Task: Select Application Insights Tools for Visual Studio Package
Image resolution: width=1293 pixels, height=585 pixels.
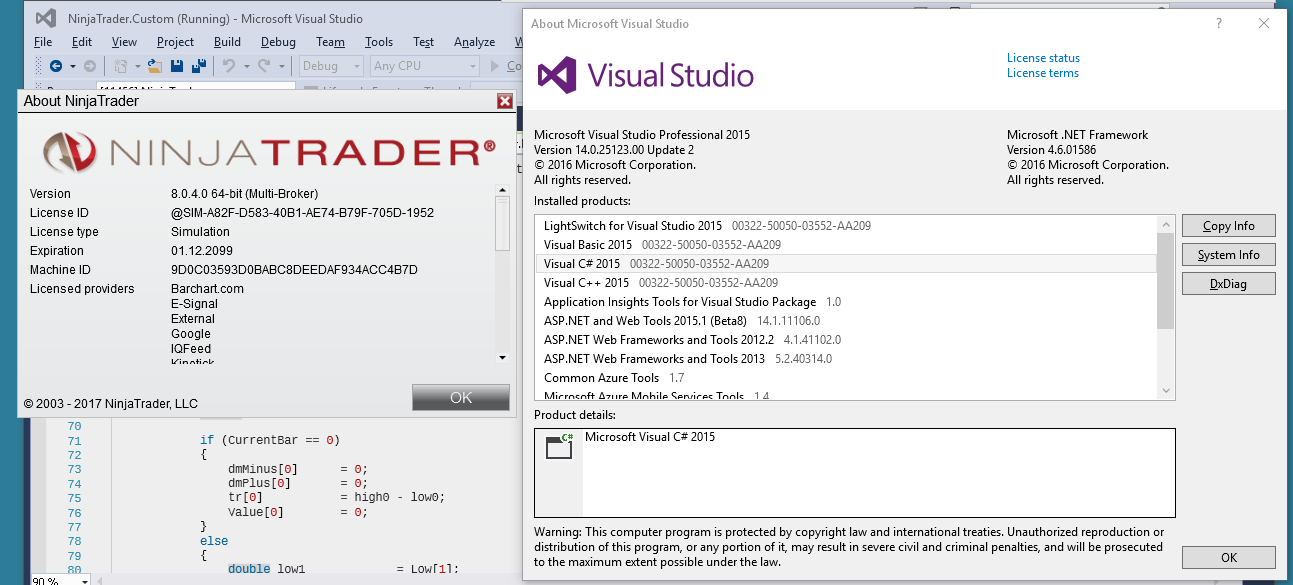Action: pyautogui.click(x=846, y=302)
